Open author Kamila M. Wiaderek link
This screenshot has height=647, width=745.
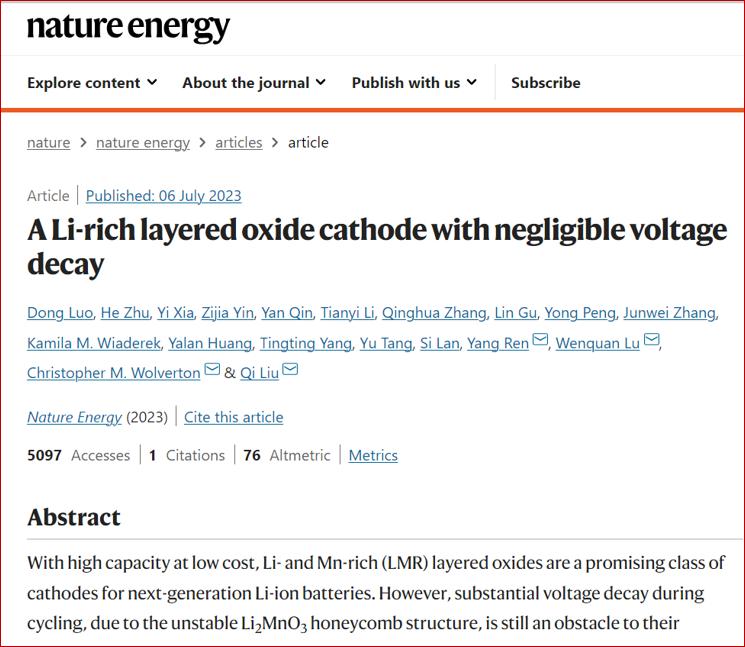94,343
